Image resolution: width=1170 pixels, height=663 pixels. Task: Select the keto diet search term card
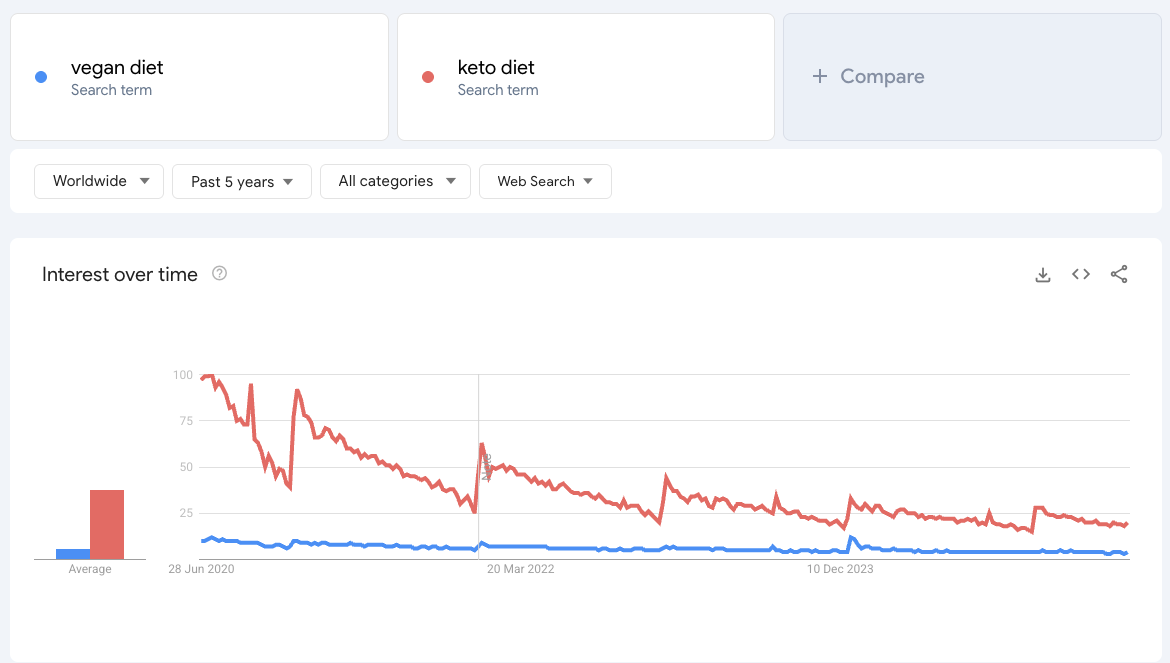coord(585,76)
